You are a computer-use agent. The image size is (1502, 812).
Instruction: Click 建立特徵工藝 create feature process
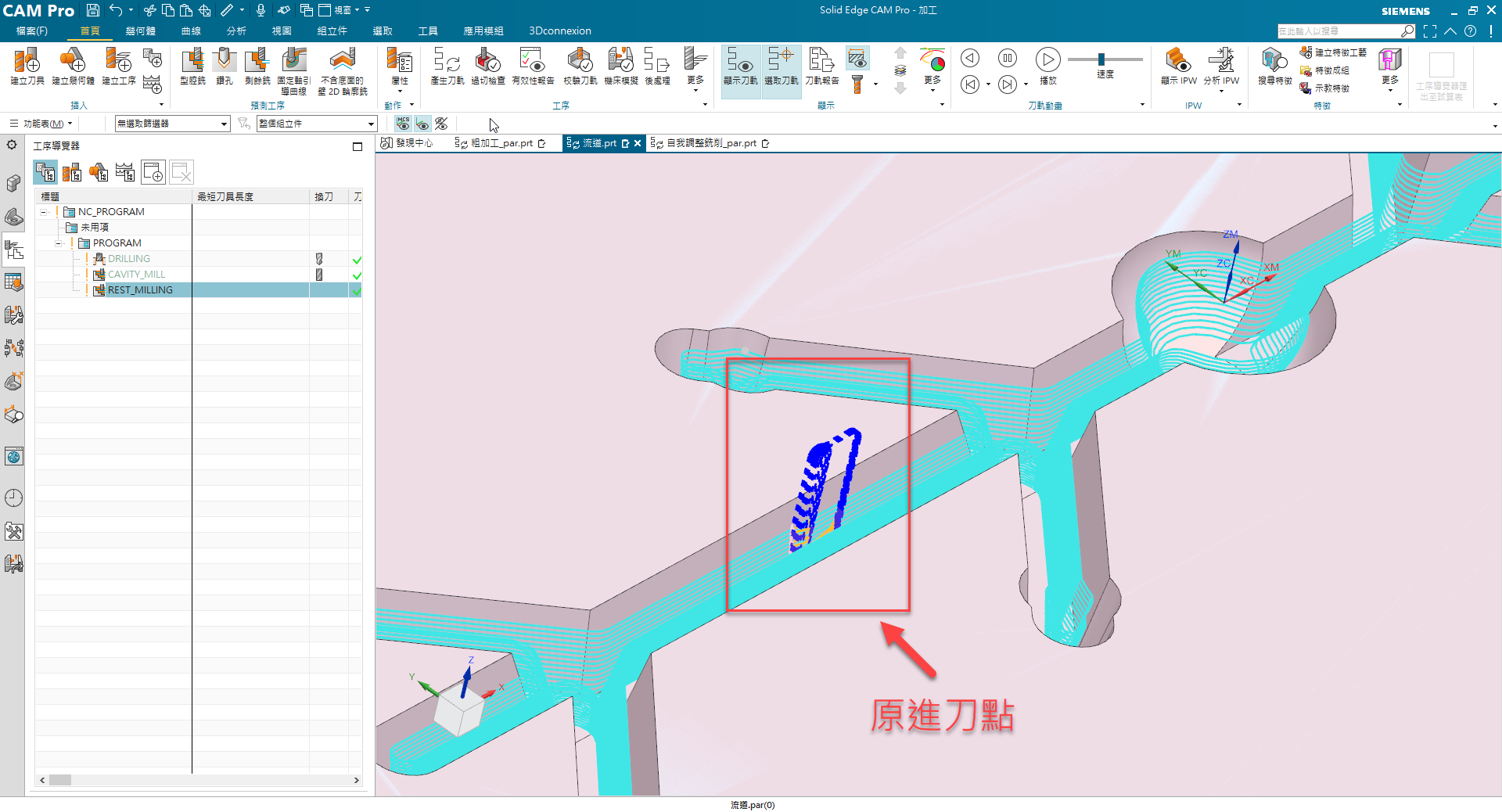(1333, 52)
